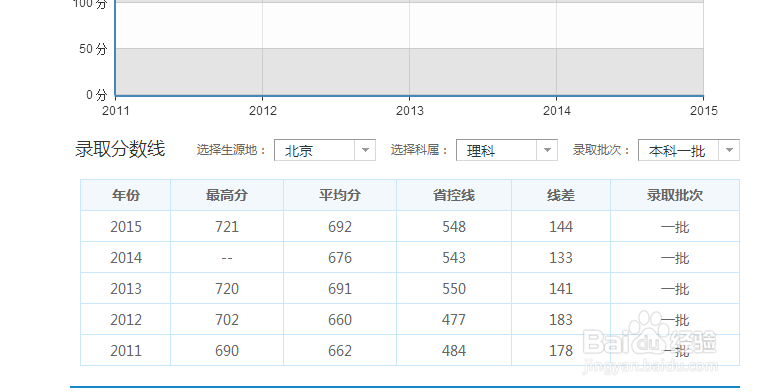Select the 2013 year cell in table

point(126,288)
